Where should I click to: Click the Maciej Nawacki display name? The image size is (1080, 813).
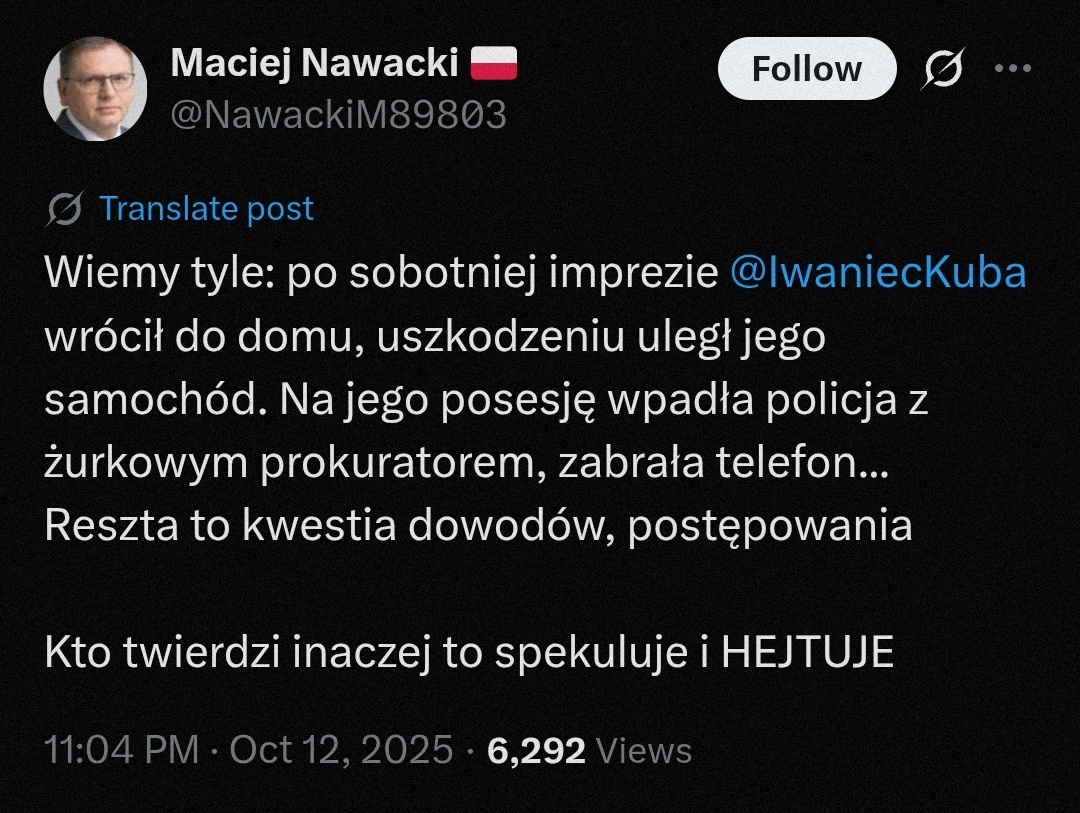[314, 65]
